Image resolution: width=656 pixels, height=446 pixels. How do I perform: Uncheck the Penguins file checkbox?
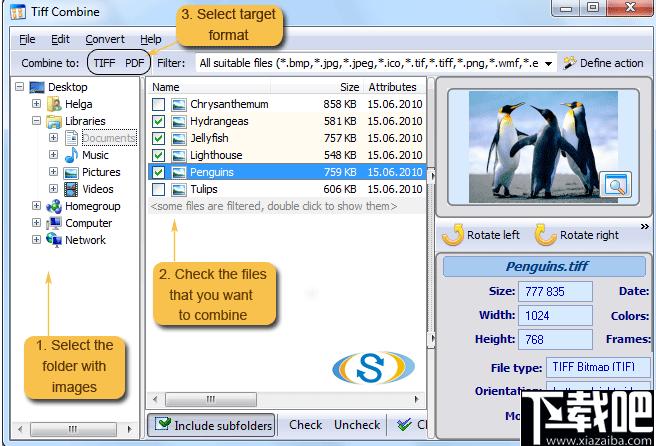(159, 172)
